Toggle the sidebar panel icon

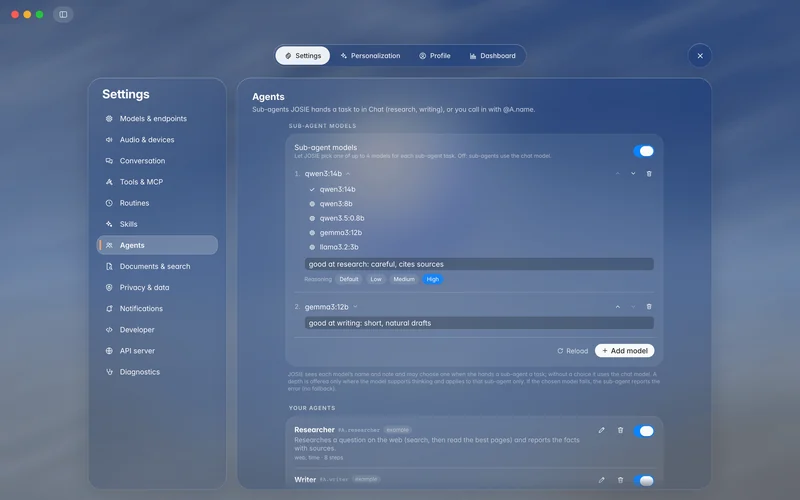[x=63, y=14]
